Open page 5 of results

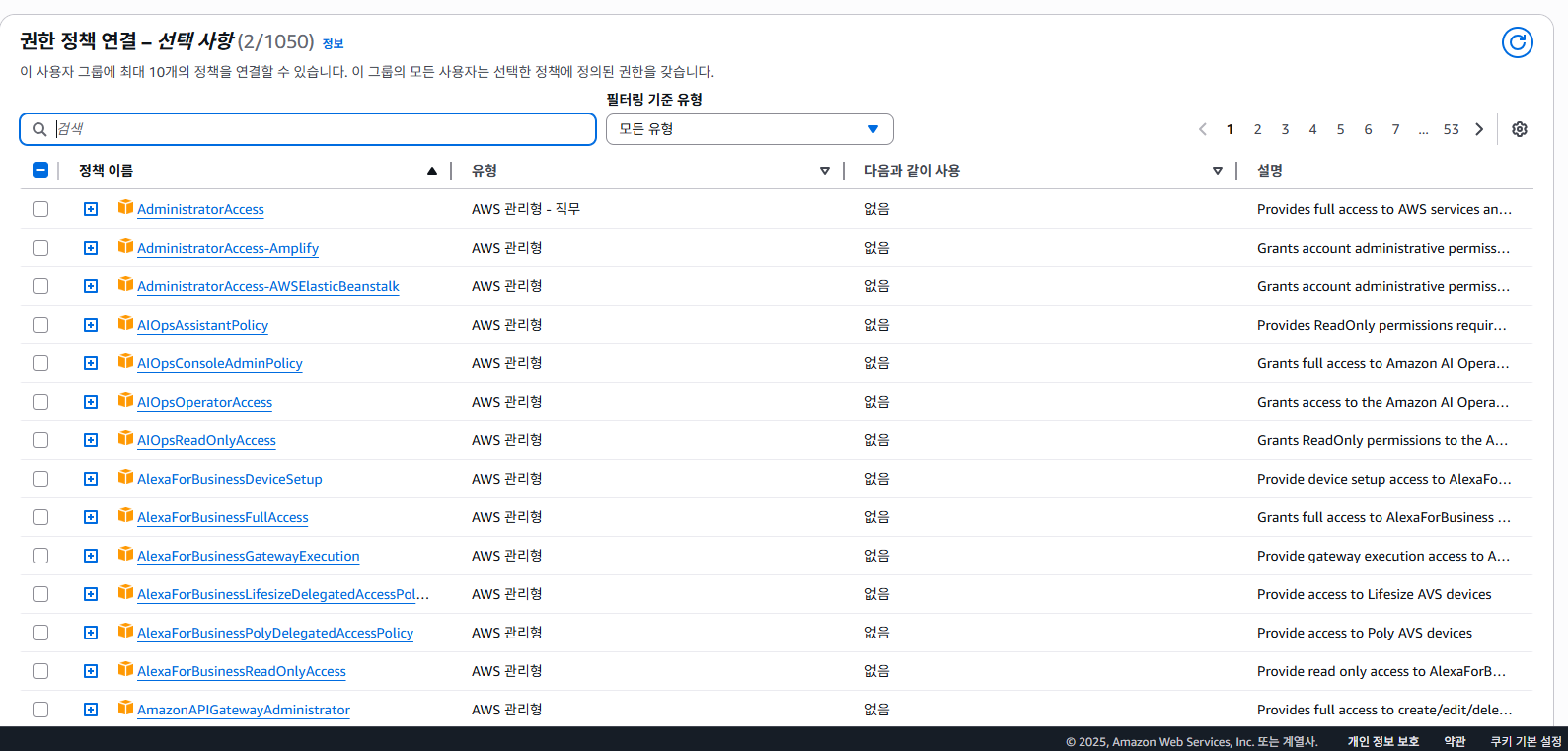pos(1341,129)
